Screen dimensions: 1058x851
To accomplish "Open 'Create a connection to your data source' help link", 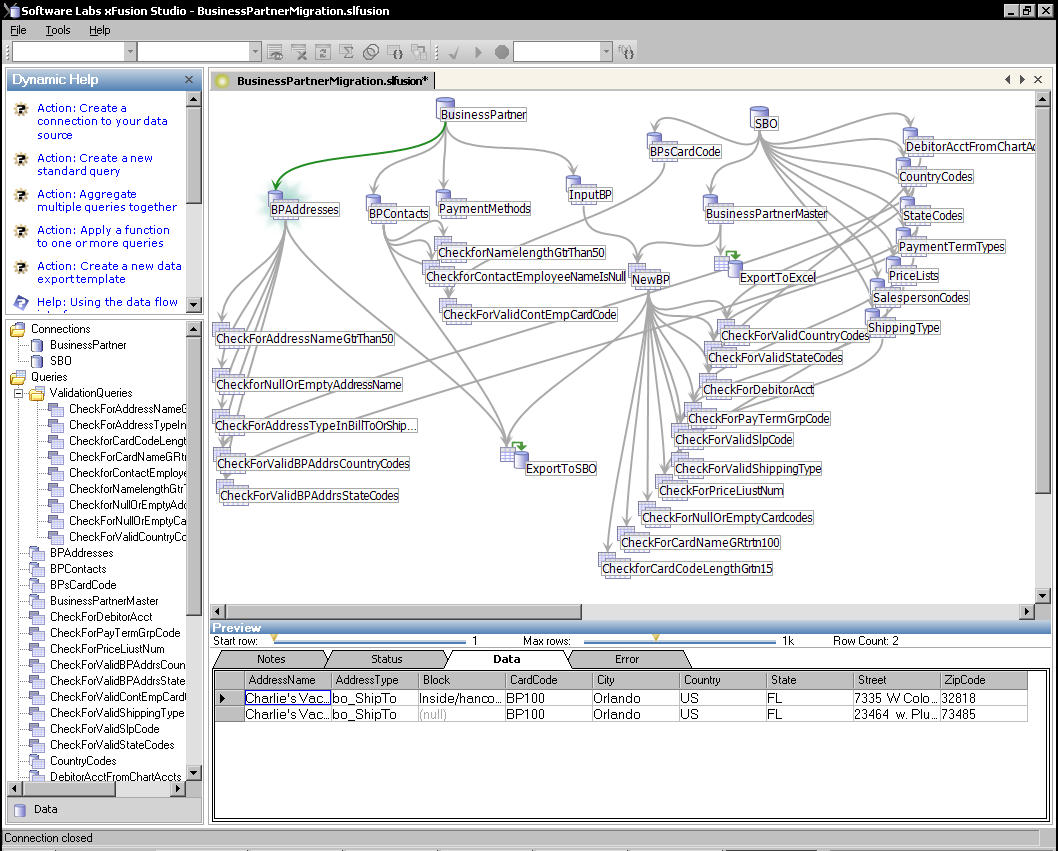I will click(x=102, y=121).
